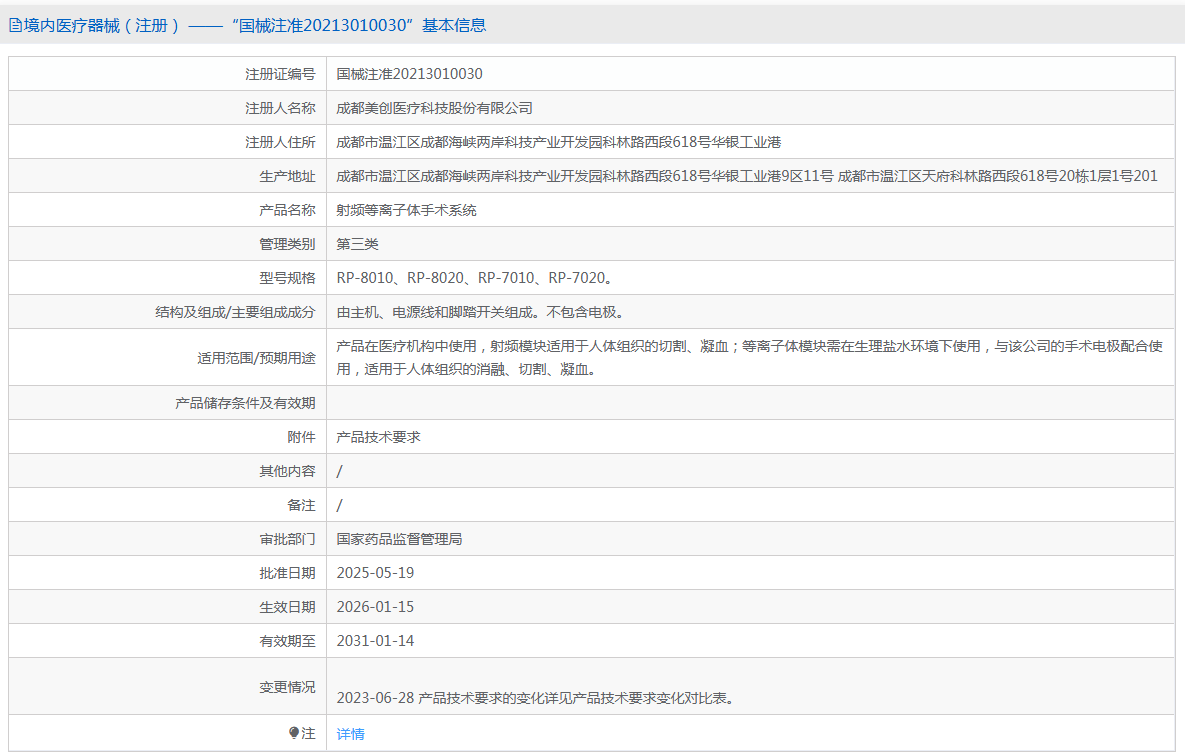The height and width of the screenshot is (753, 1185).
Task: Click the production address value in 生产地址 row
Action: 746,176
